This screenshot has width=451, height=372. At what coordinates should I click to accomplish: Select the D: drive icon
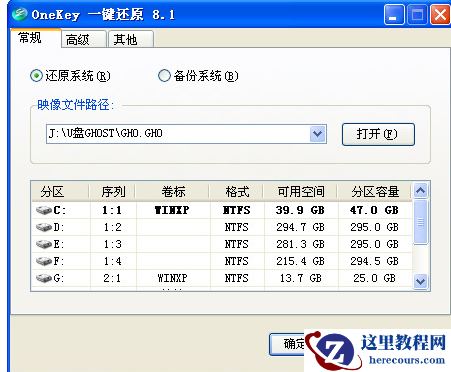pos(44,227)
